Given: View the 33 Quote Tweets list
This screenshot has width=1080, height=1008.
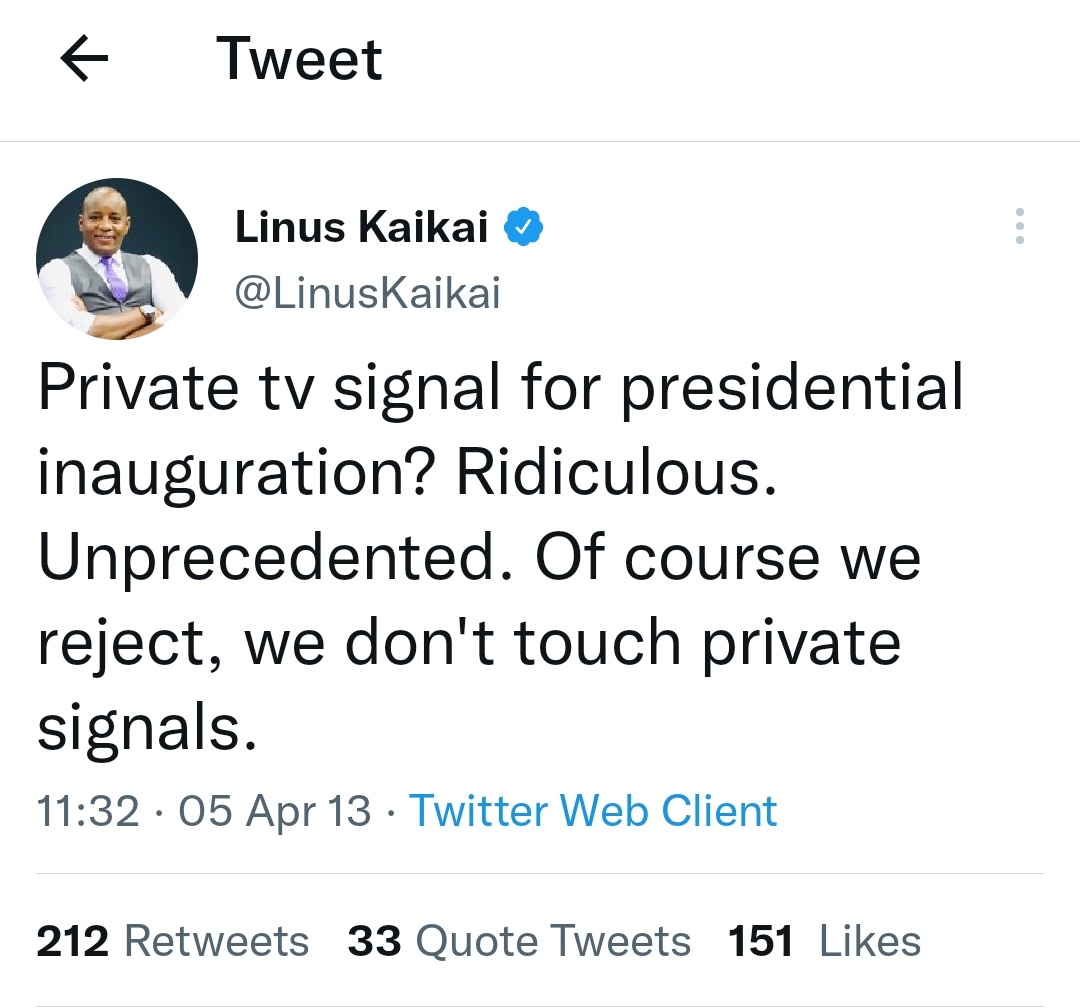Looking at the screenshot, I should point(519,941).
